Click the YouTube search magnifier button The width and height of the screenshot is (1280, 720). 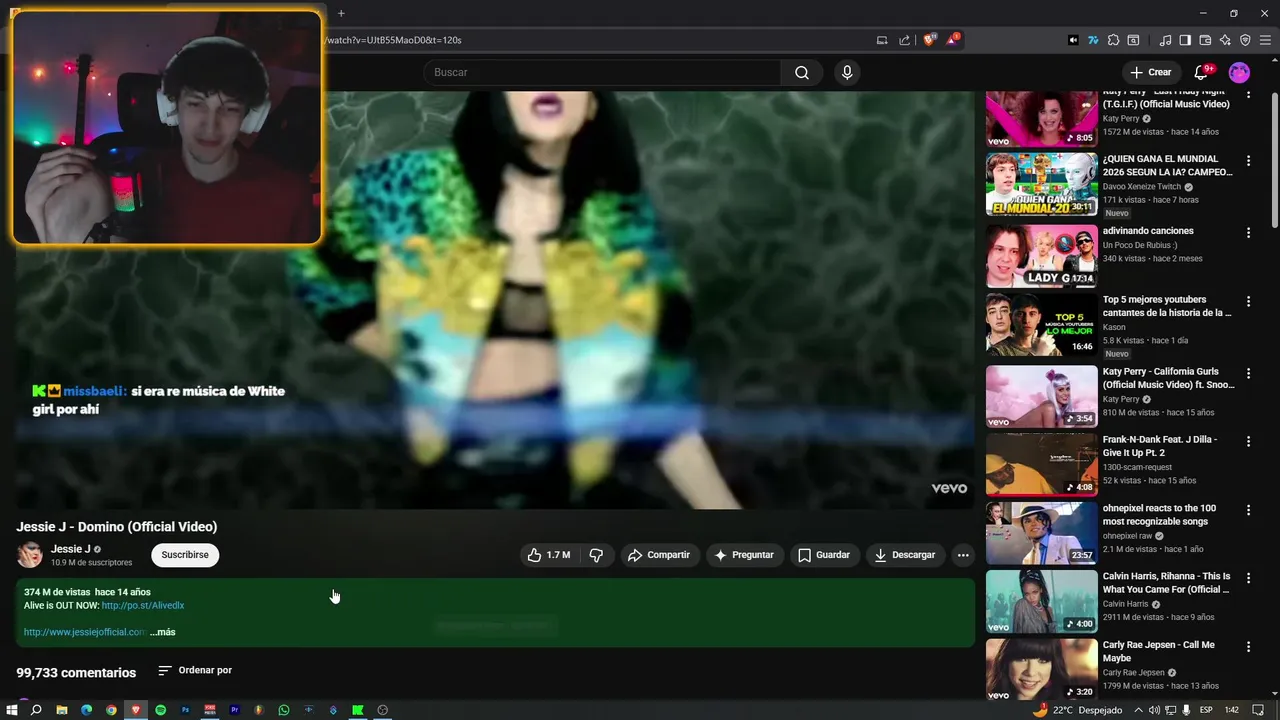tap(802, 72)
